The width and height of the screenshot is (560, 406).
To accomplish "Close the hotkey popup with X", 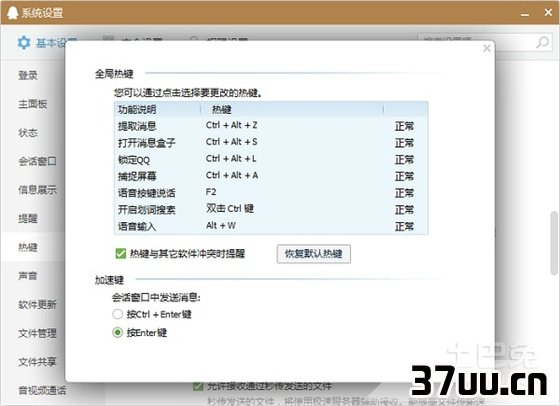I will 486,48.
